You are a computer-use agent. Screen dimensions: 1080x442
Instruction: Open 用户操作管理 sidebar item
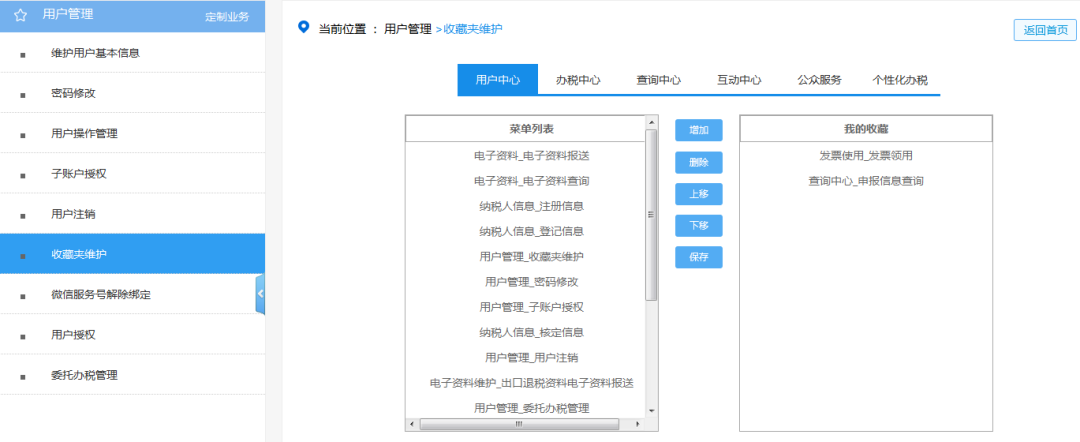[x=132, y=133]
